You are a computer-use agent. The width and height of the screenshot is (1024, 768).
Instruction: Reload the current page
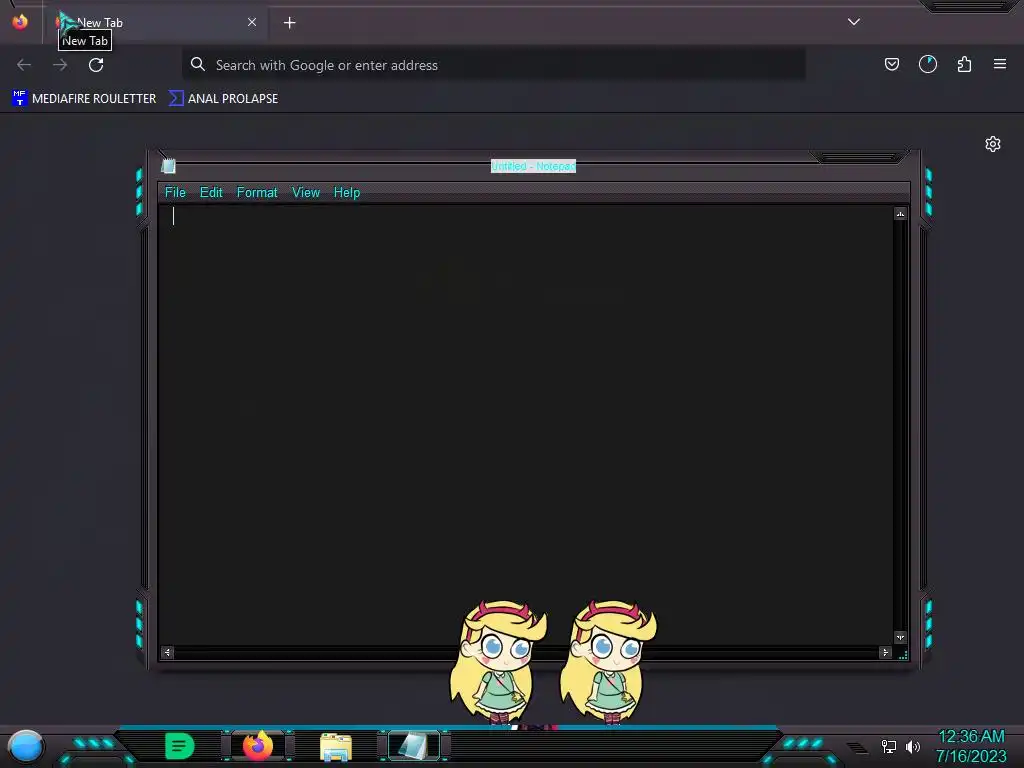pos(96,65)
